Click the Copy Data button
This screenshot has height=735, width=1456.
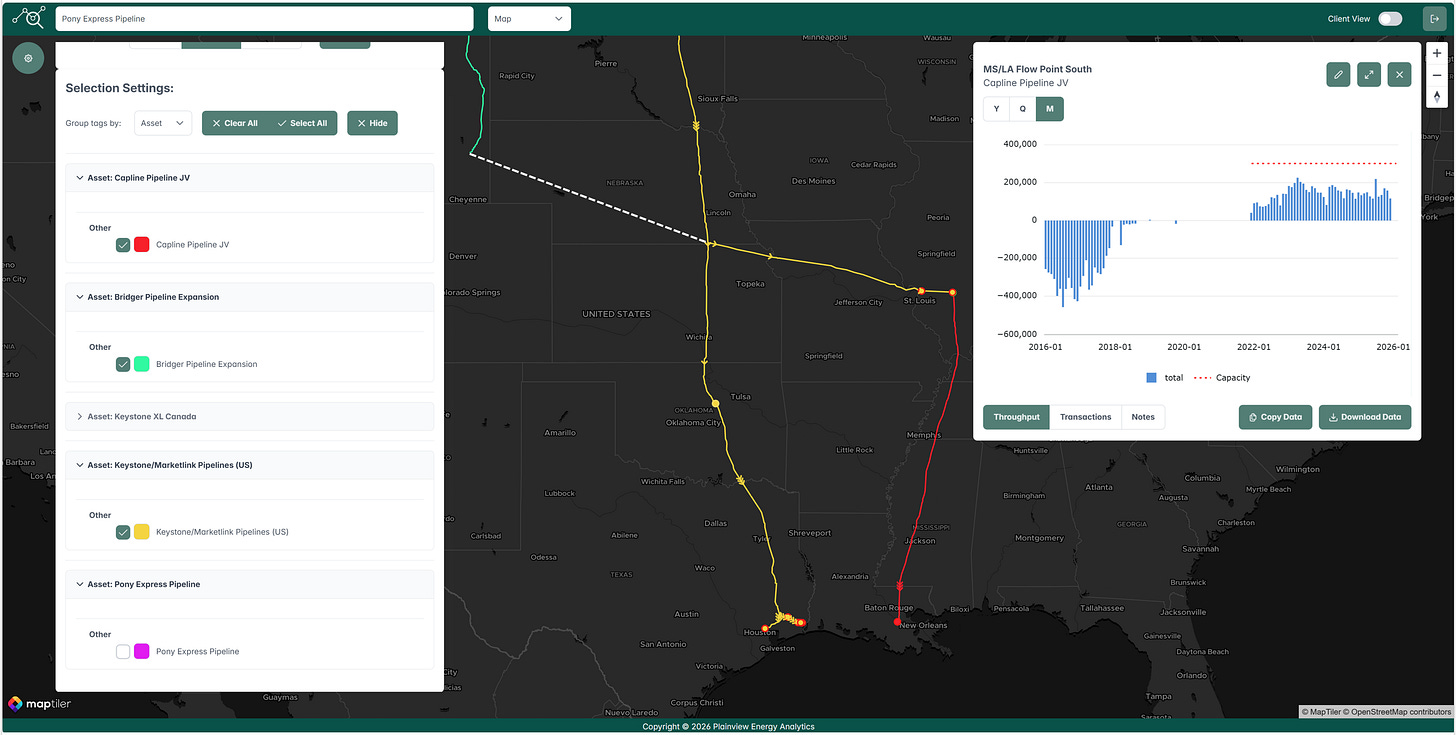tap(1275, 417)
